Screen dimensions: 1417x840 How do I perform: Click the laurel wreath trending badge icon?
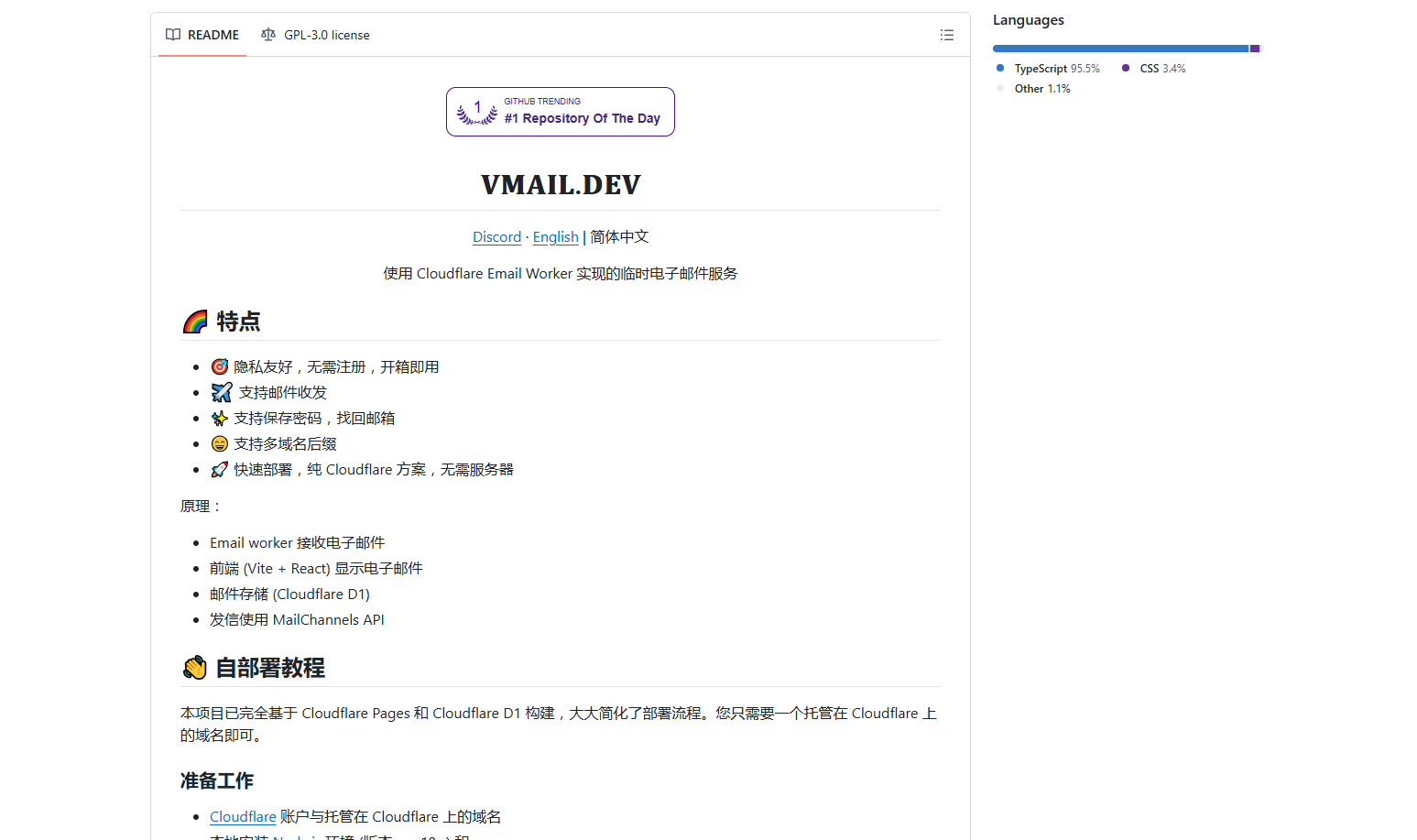[x=476, y=112]
